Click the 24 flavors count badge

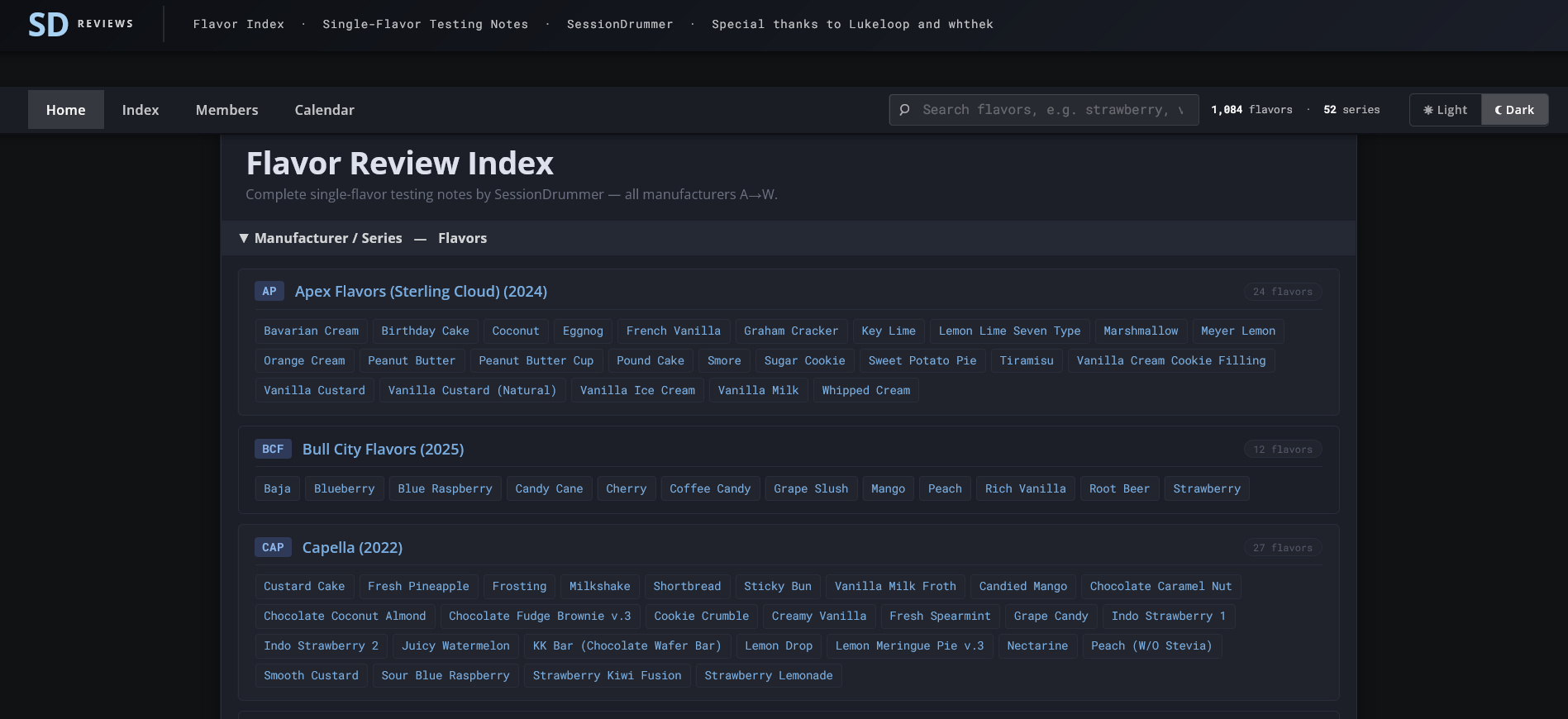(x=1282, y=292)
